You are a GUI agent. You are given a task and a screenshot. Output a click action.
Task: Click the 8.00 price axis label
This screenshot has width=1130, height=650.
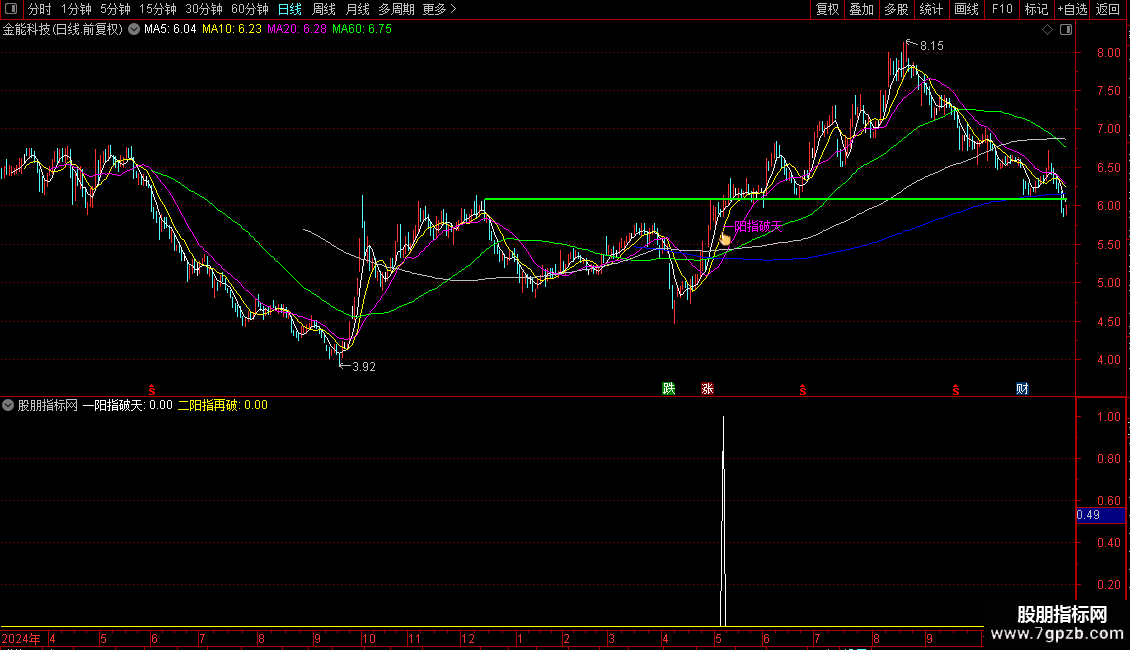click(x=1108, y=53)
